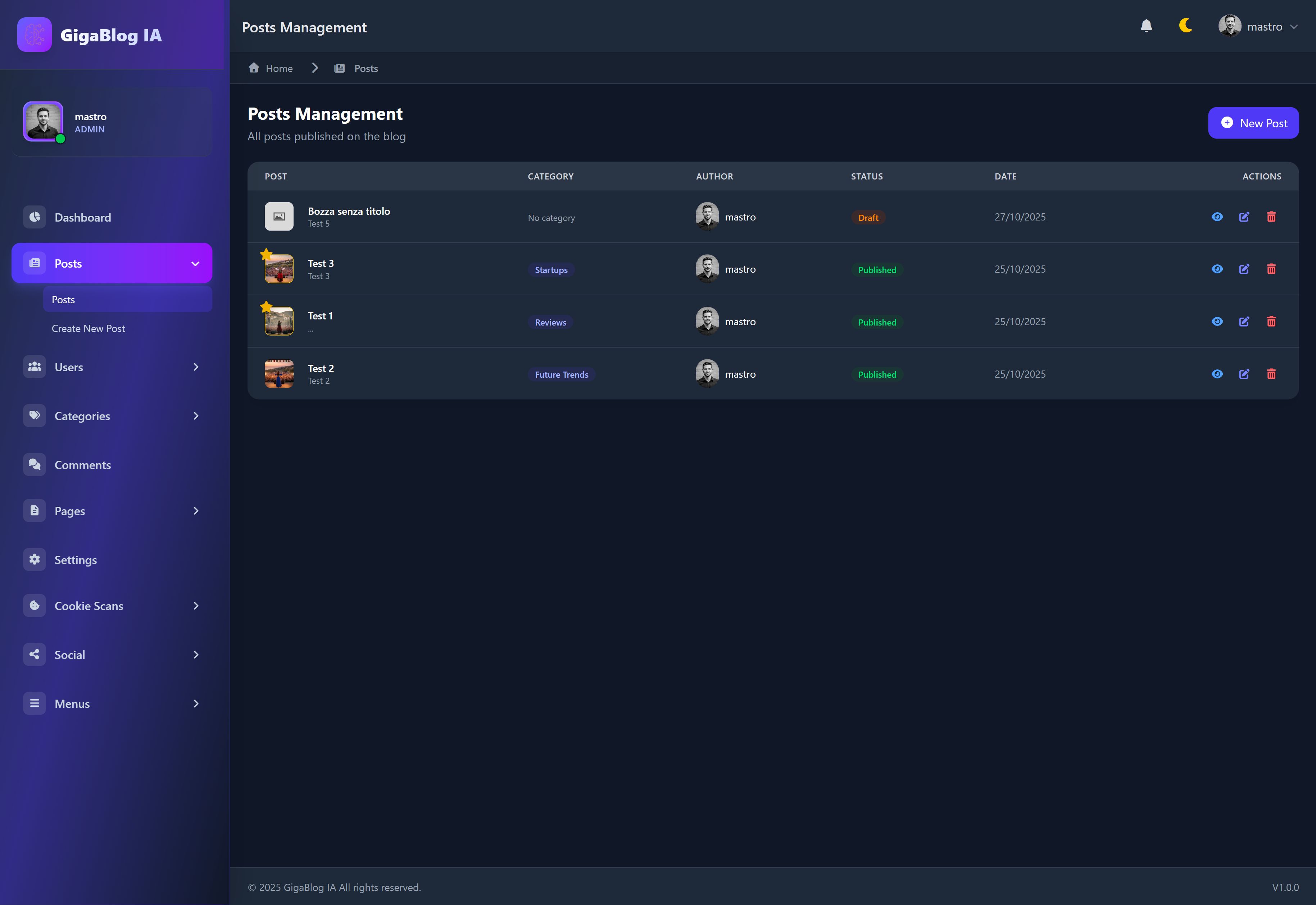
Task: Click the GigaBlog IA brain logo icon
Action: coord(35,35)
